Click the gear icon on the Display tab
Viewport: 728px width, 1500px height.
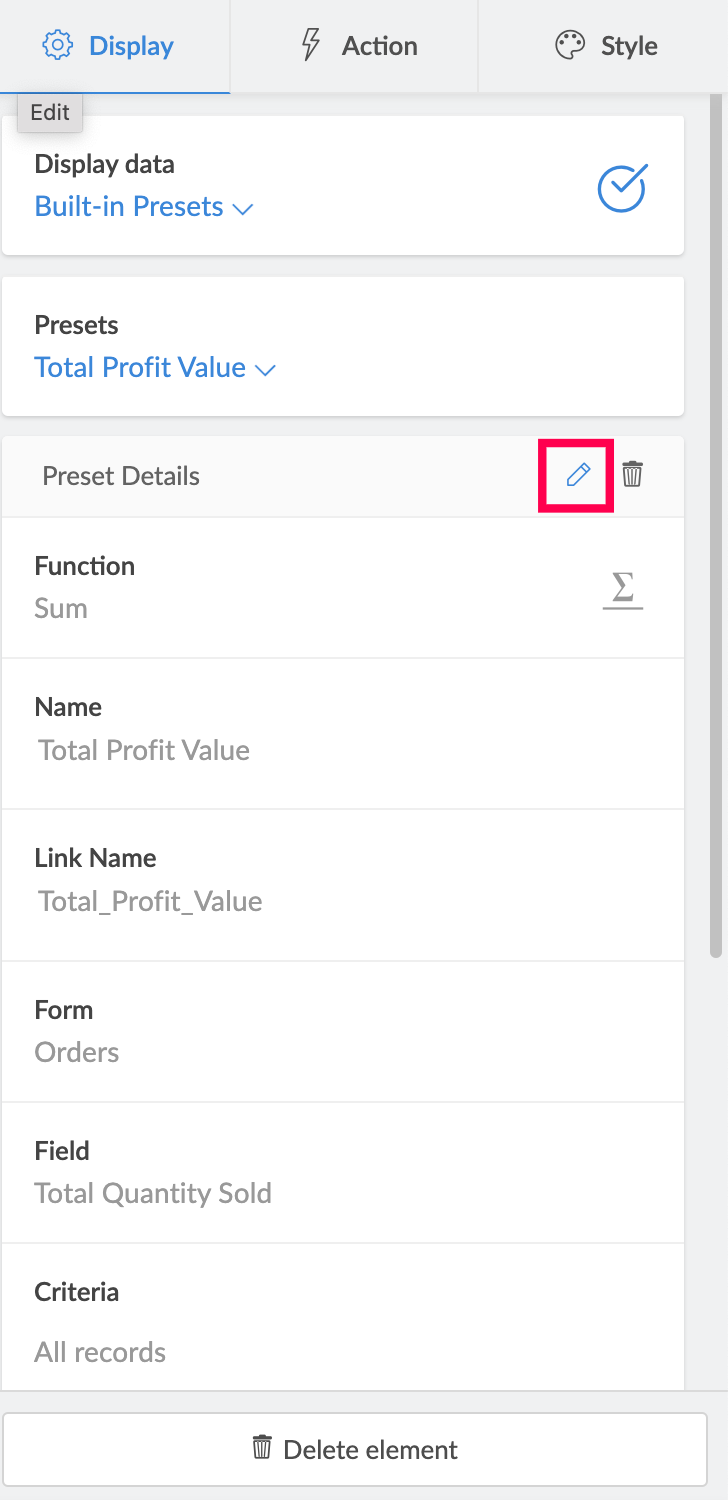pos(58,45)
